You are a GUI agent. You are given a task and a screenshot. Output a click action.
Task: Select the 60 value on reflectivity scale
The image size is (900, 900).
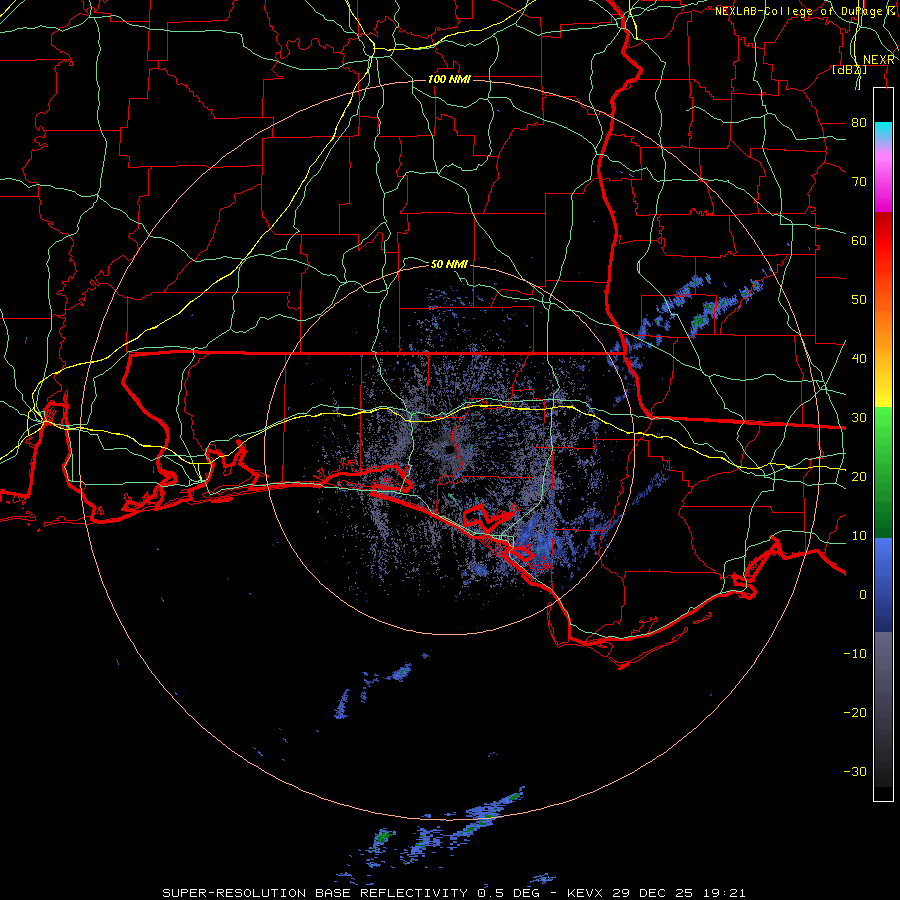[859, 240]
